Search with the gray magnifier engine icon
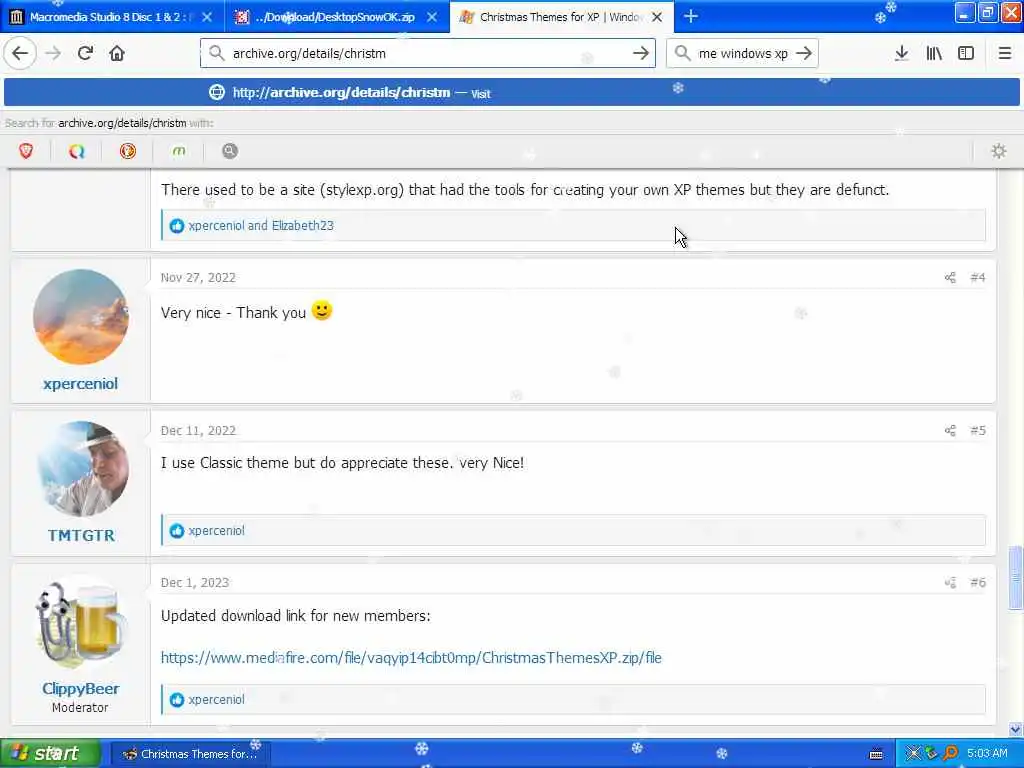The height and width of the screenshot is (768, 1024). coord(229,151)
